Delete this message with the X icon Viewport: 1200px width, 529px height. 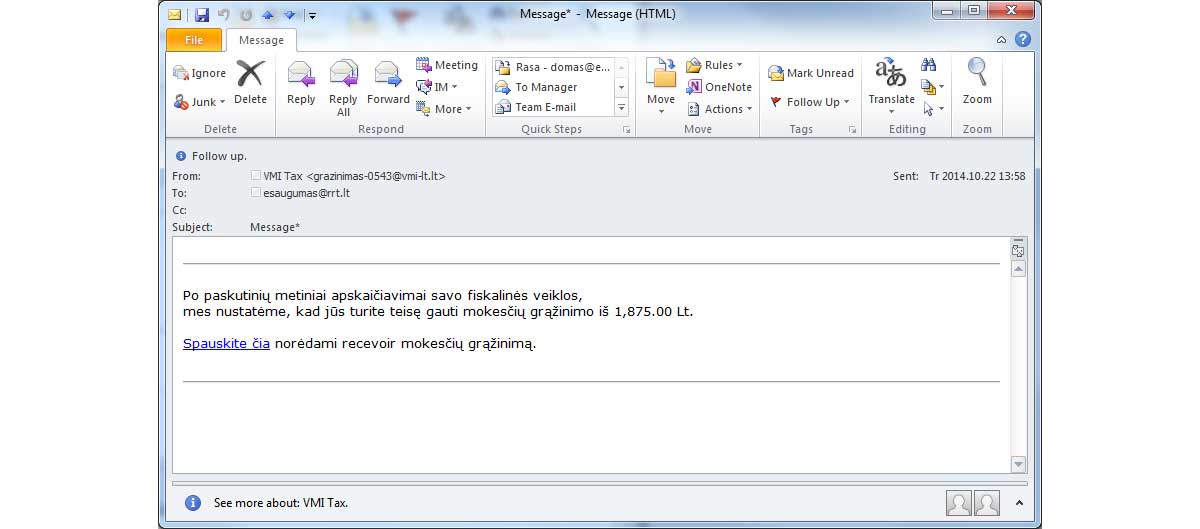[x=250, y=82]
